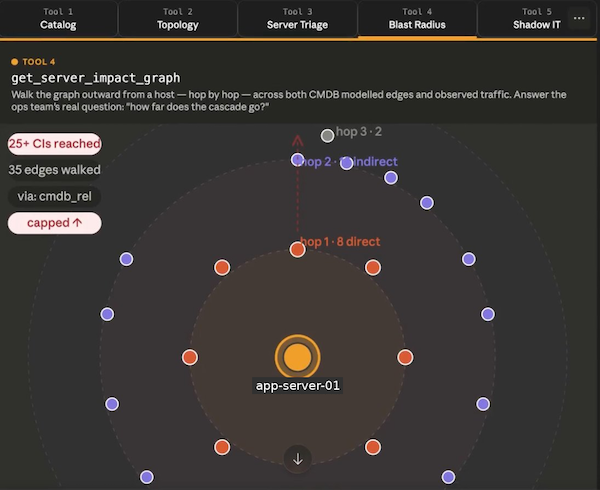Switch to the Tool 1 Catalog tab
Image resolution: width=600 pixels, height=490 pixels.
(x=58, y=18)
